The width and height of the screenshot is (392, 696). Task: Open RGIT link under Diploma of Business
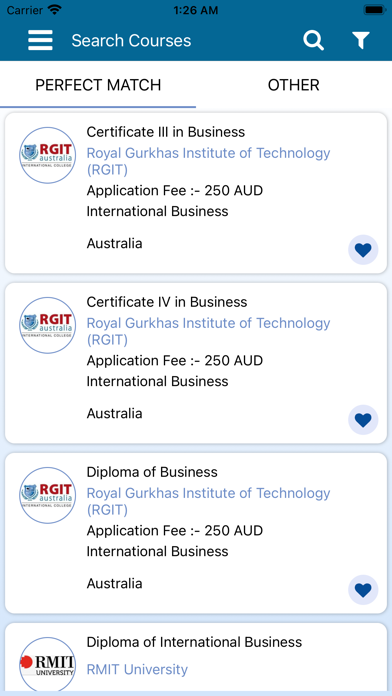click(208, 501)
